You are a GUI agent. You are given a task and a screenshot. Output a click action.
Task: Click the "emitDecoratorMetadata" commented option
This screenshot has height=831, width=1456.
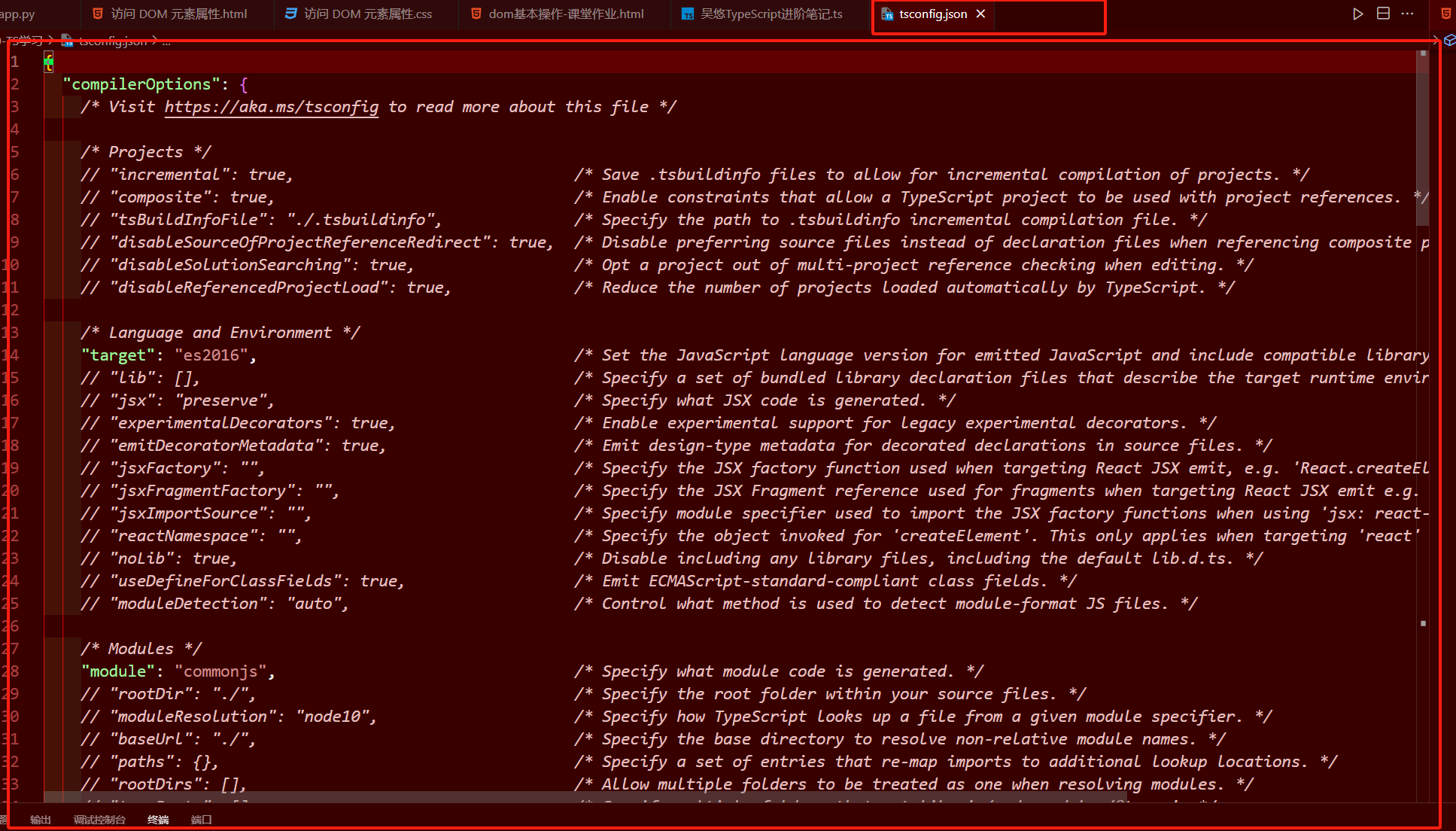coord(233,446)
